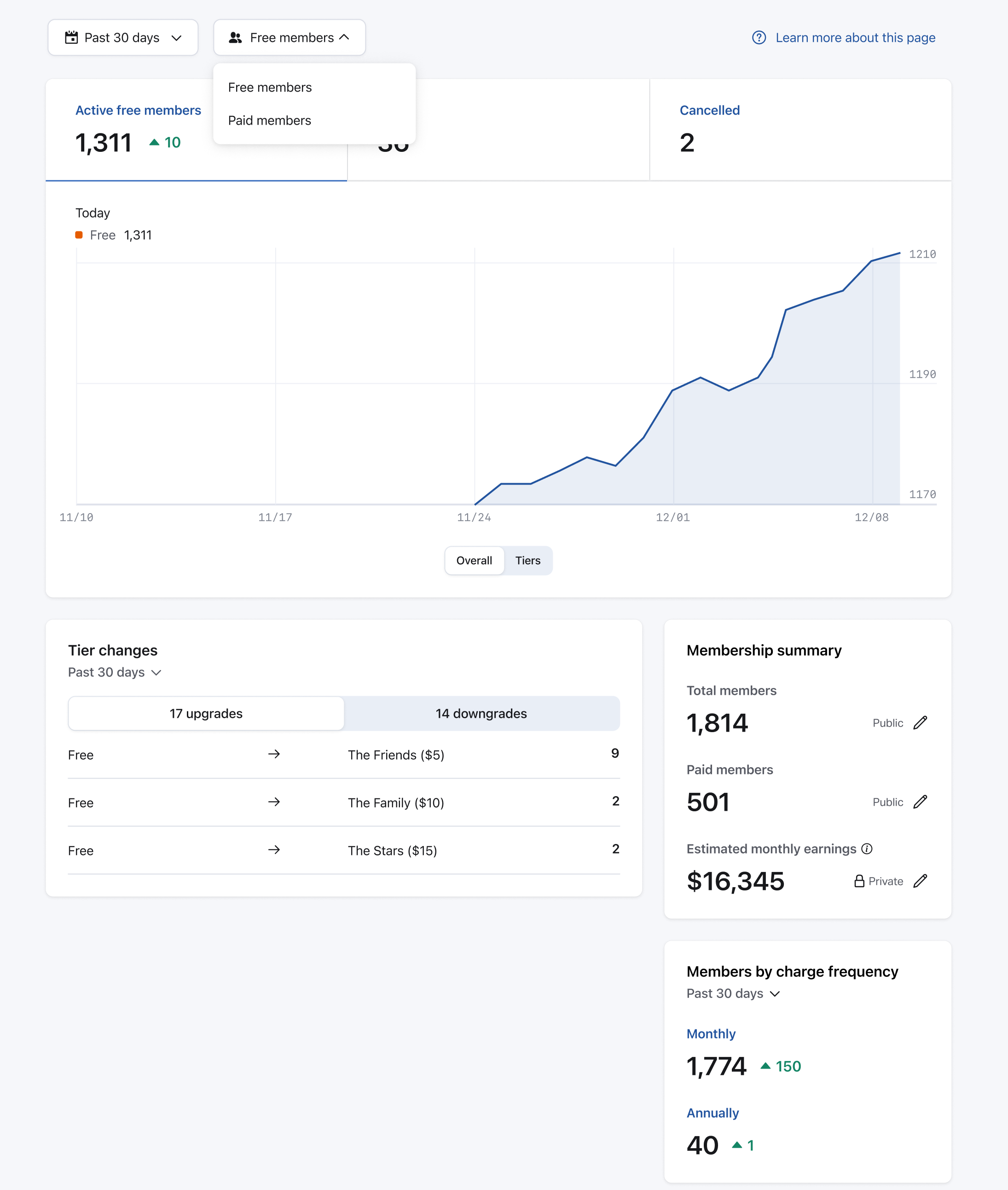The image size is (1008, 1190).
Task: Click the lock icon next to Private
Action: pyautogui.click(x=858, y=881)
